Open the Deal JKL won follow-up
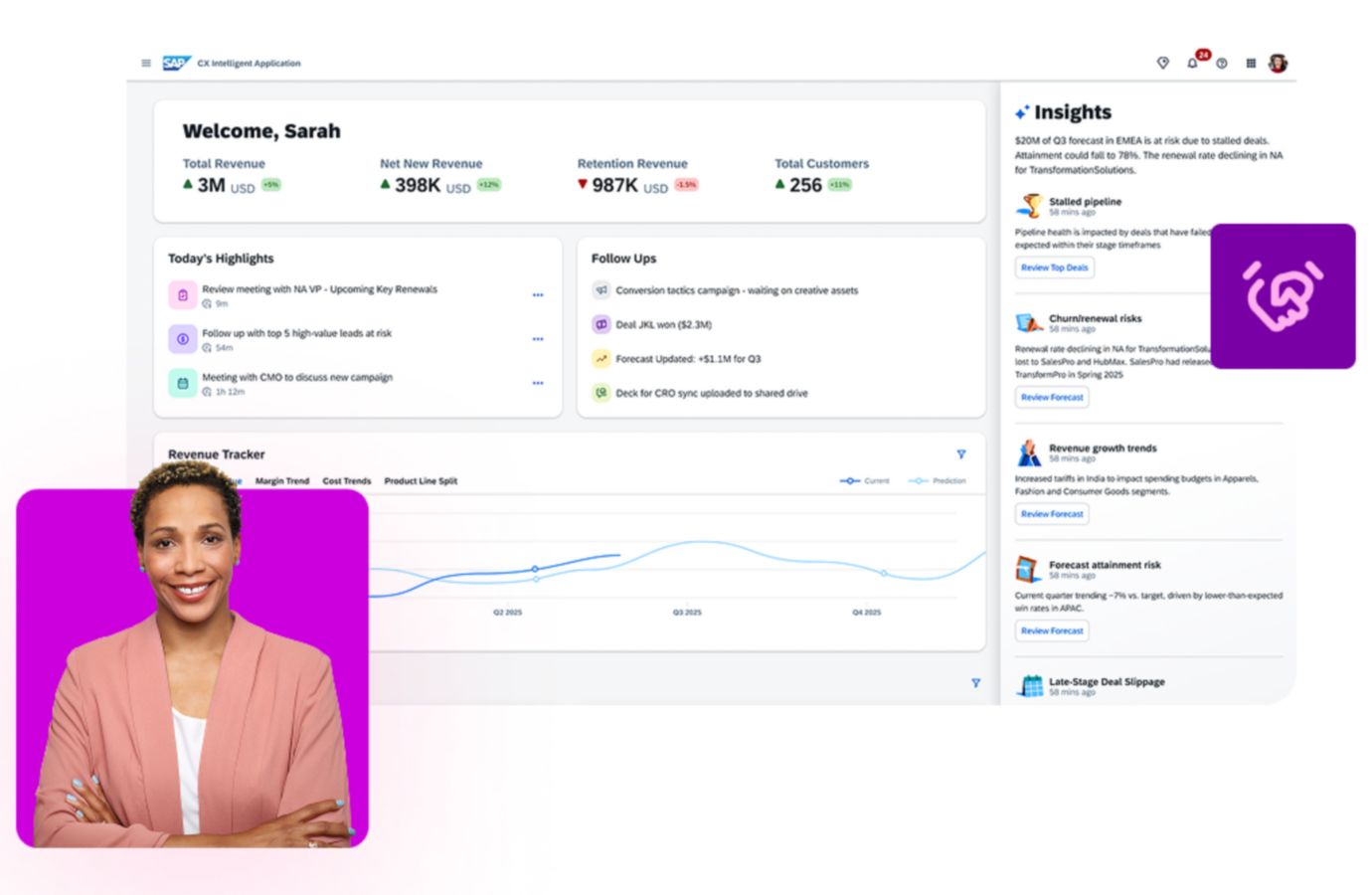Viewport: 1372px width, 895px height. 663,325
